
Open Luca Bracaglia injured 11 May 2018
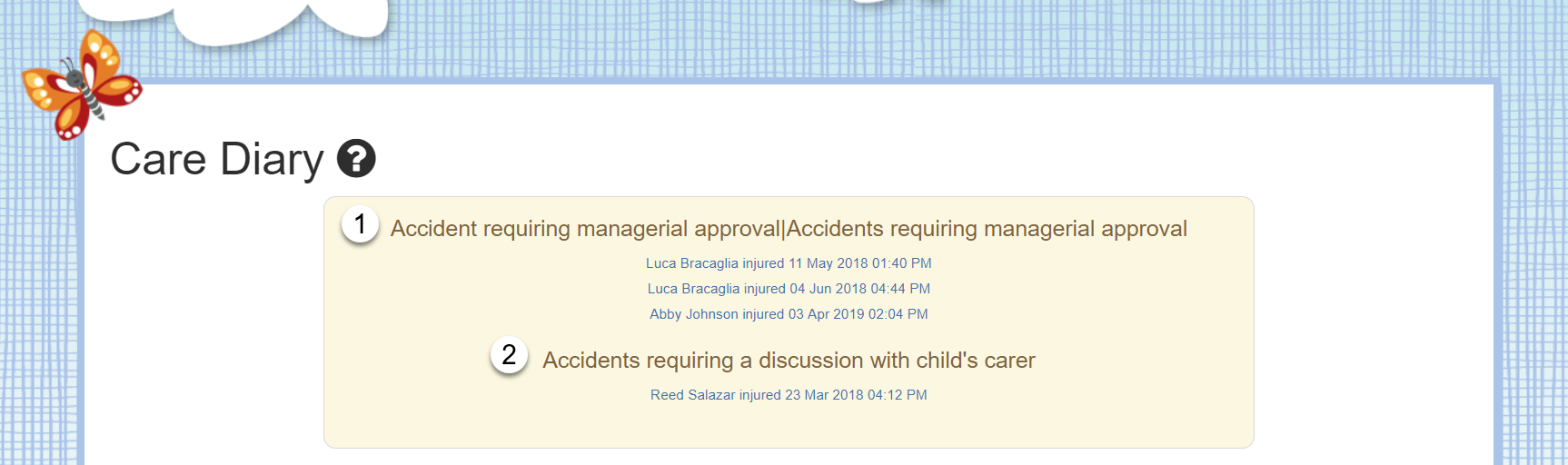pos(789,263)
